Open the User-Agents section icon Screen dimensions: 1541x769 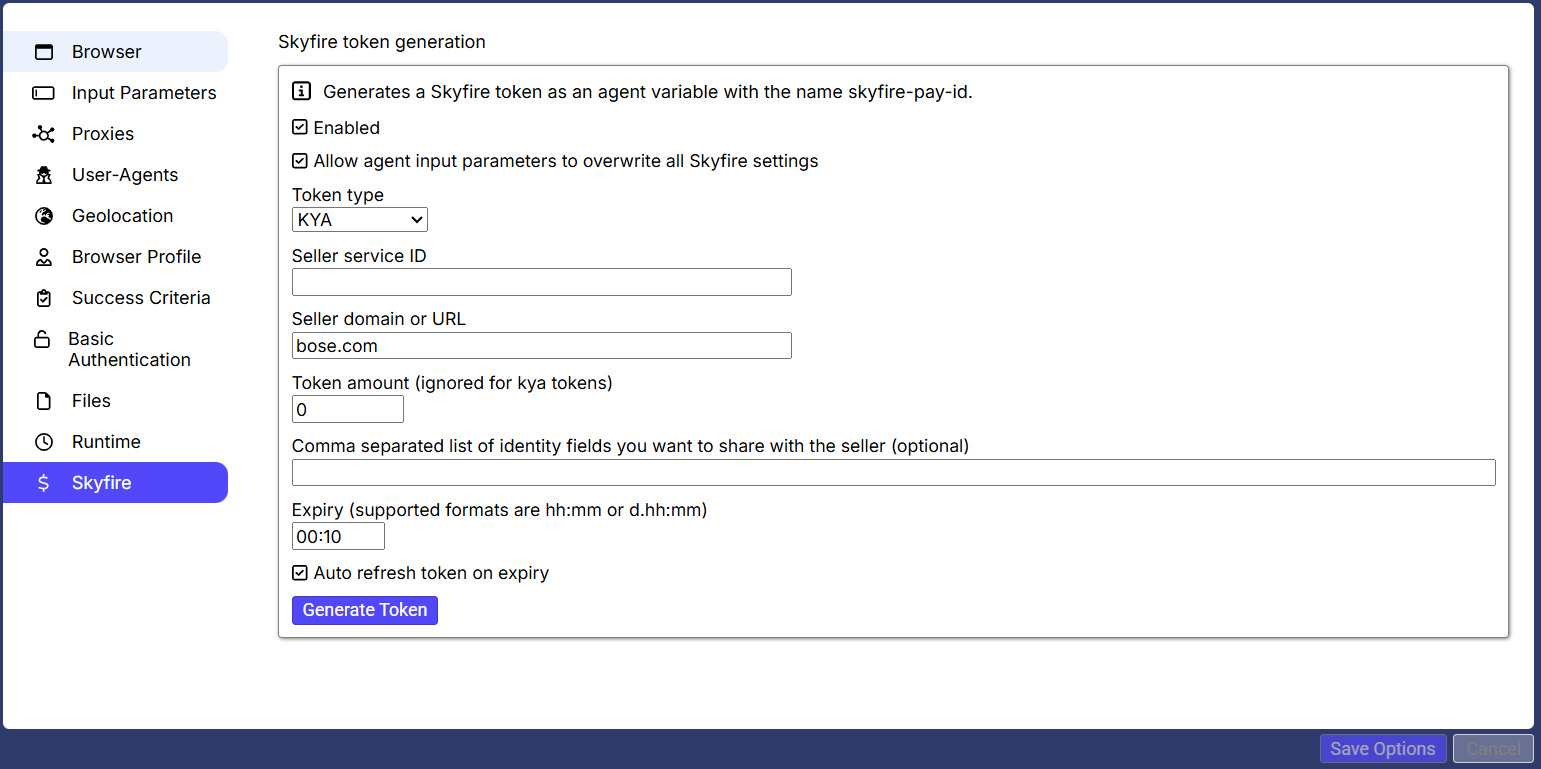[x=44, y=174]
